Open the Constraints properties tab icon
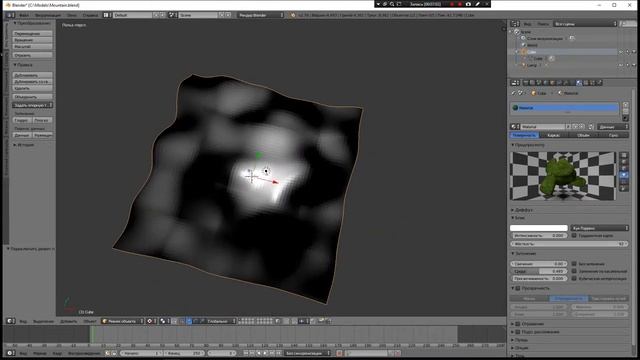The width and height of the screenshot is (640, 360). pos(559,82)
